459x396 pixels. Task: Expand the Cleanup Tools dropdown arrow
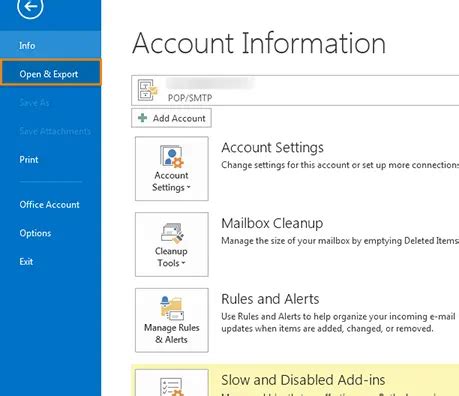pyautogui.click(x=183, y=263)
